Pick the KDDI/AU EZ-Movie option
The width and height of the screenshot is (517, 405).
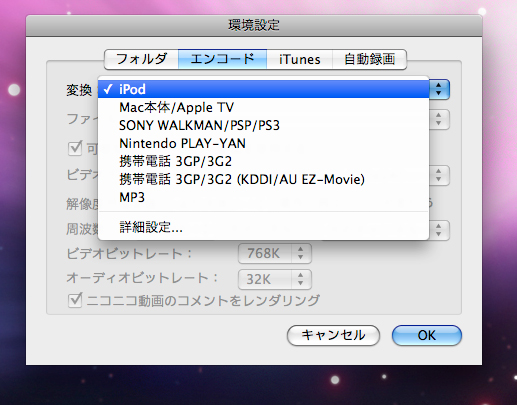263,179
